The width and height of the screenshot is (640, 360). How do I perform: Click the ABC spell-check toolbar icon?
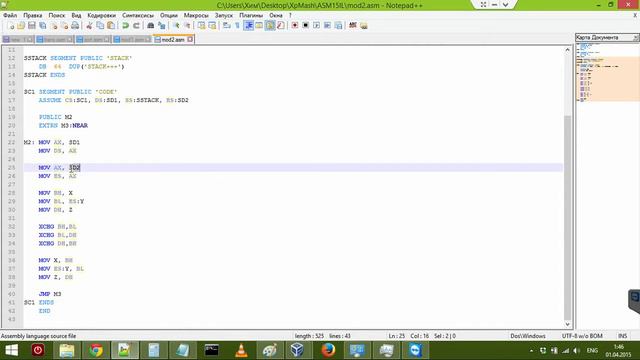pos(353,25)
